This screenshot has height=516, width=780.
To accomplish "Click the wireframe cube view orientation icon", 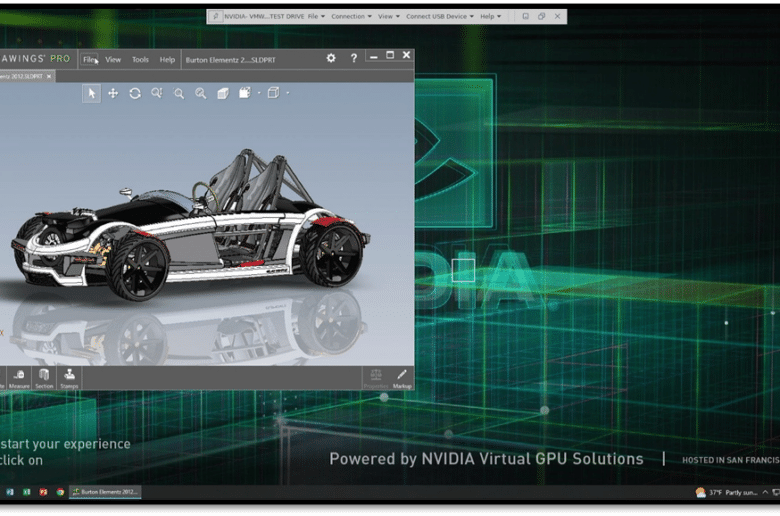I will click(273, 93).
